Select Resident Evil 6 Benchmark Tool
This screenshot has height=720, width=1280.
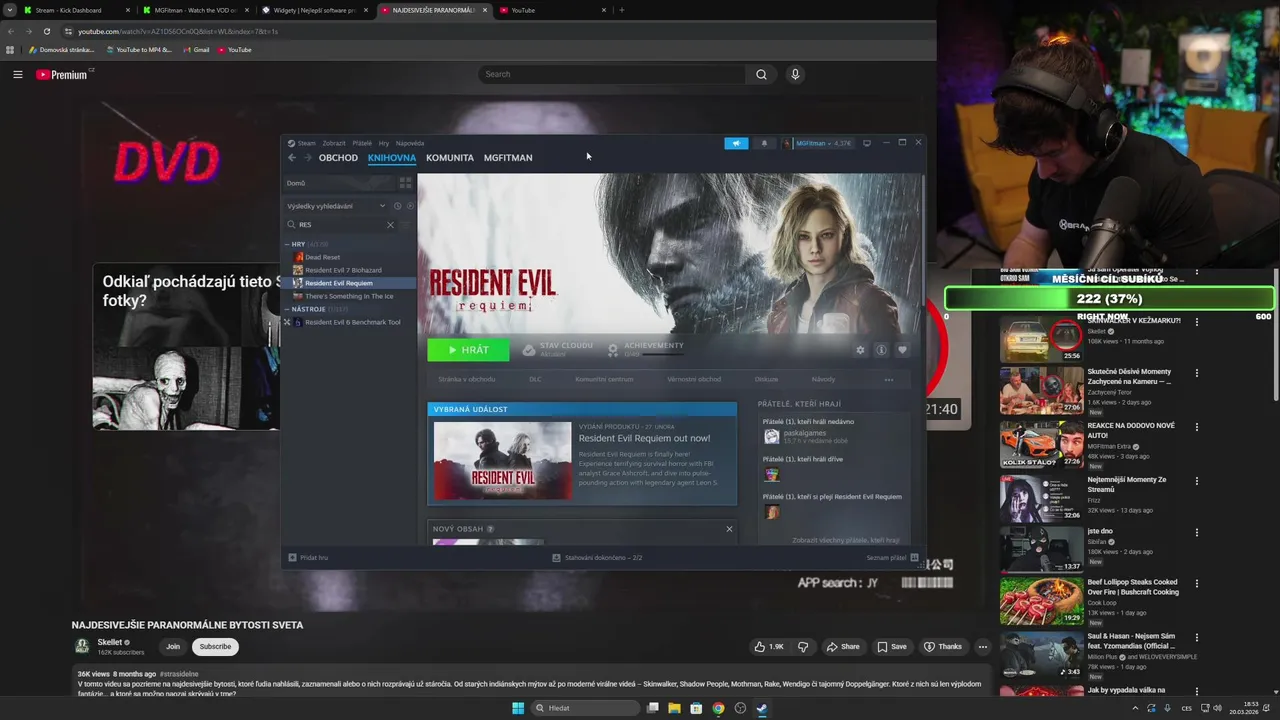tap(352, 323)
